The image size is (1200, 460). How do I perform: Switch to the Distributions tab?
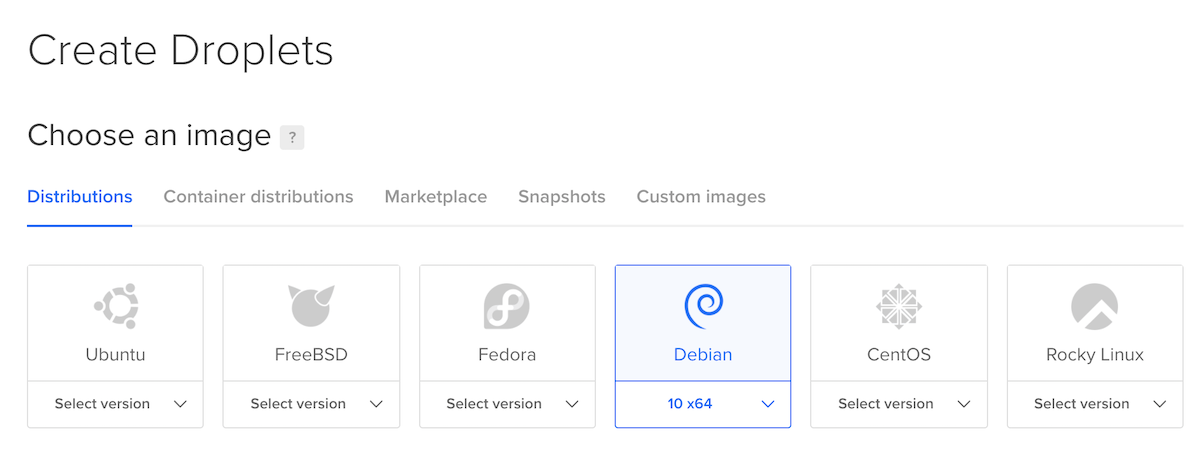point(80,197)
